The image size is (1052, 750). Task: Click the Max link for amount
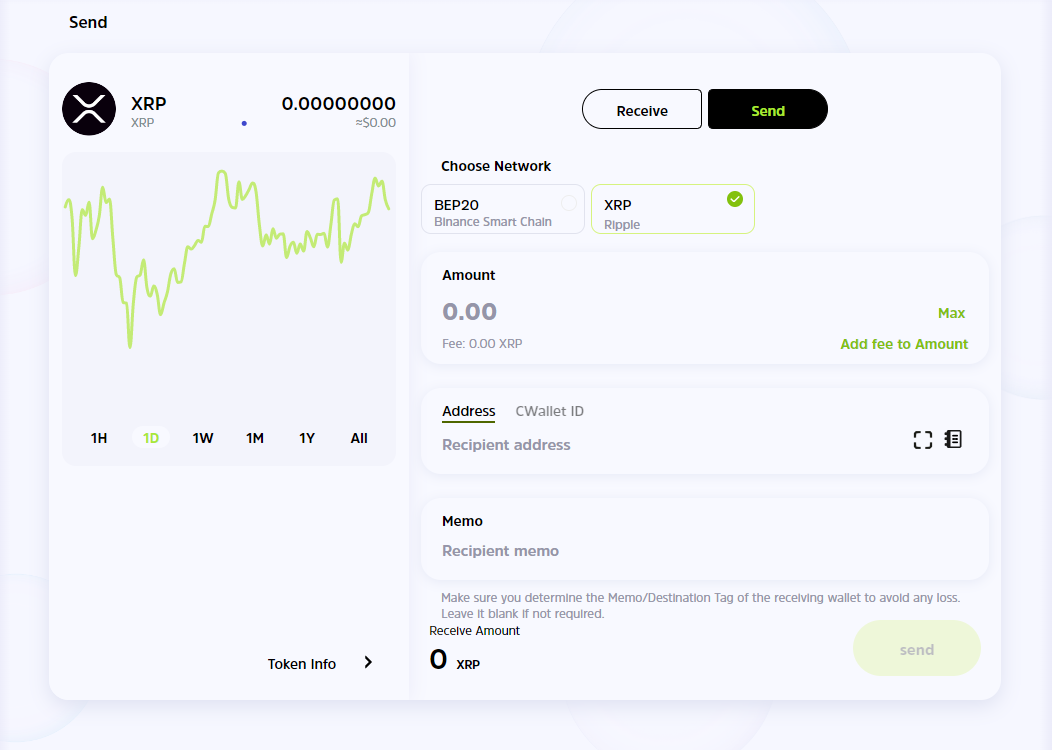click(951, 313)
